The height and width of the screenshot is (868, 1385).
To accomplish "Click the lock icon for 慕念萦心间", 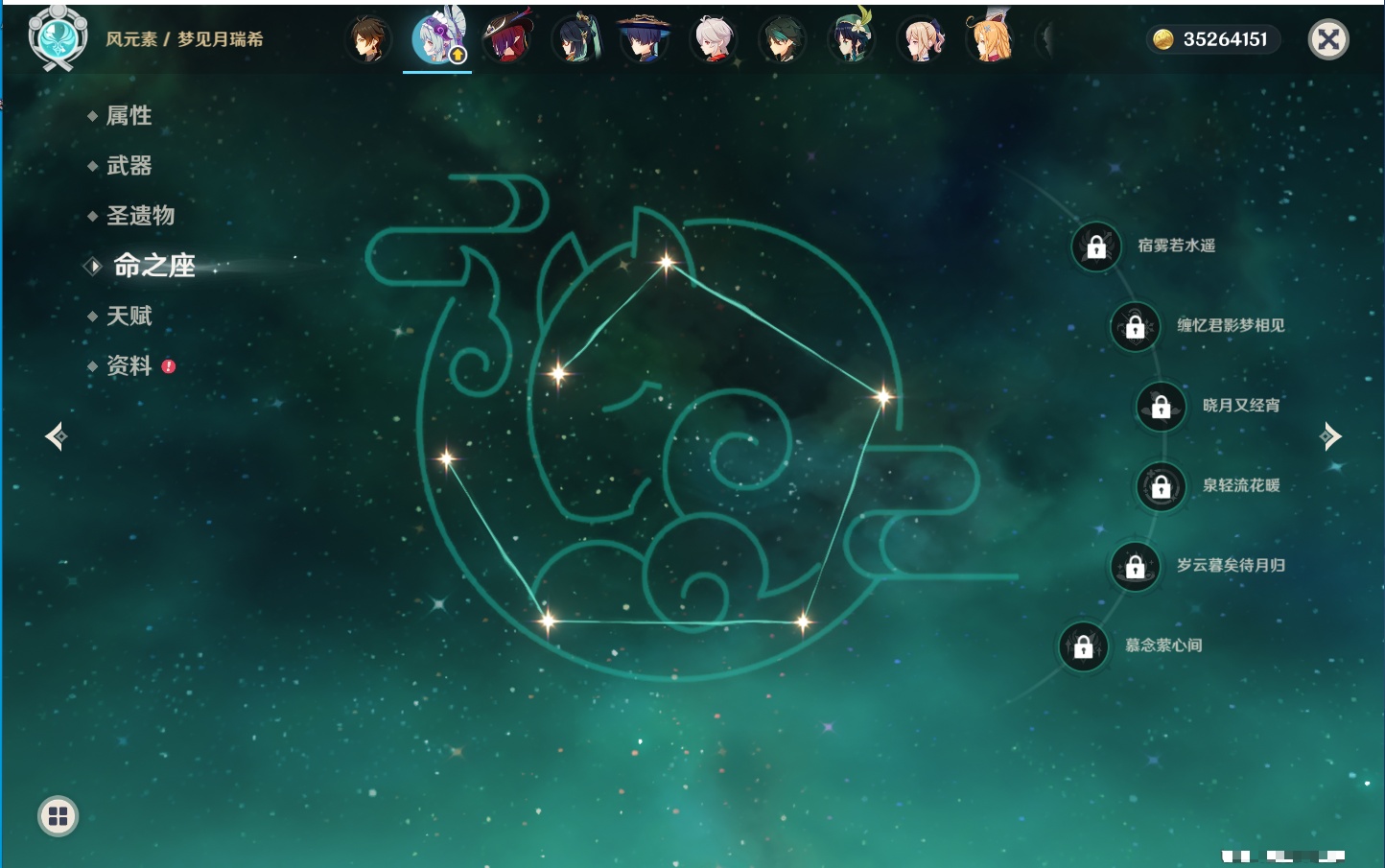I will [x=1084, y=646].
